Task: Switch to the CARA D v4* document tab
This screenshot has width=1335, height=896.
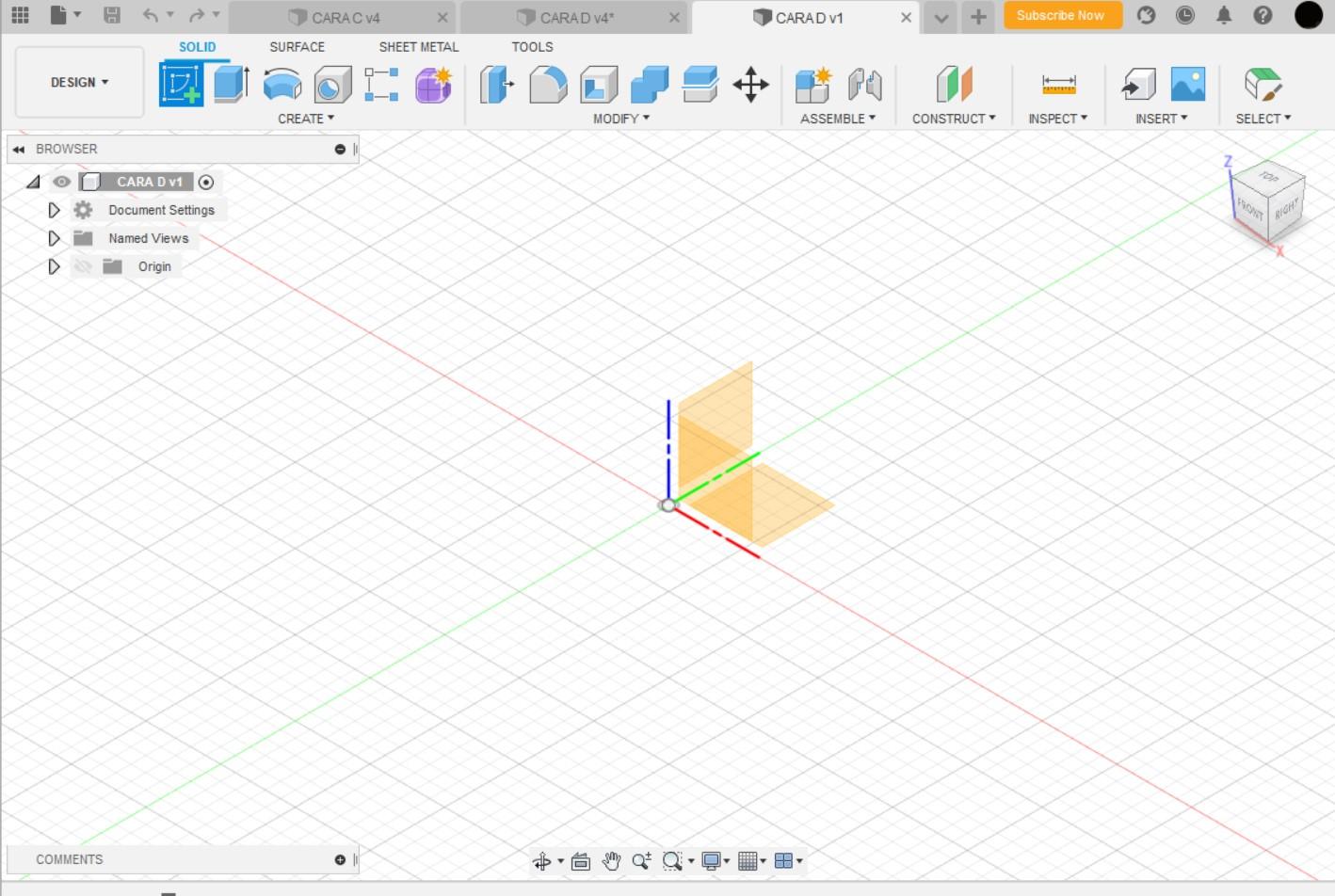Action: pos(575,18)
